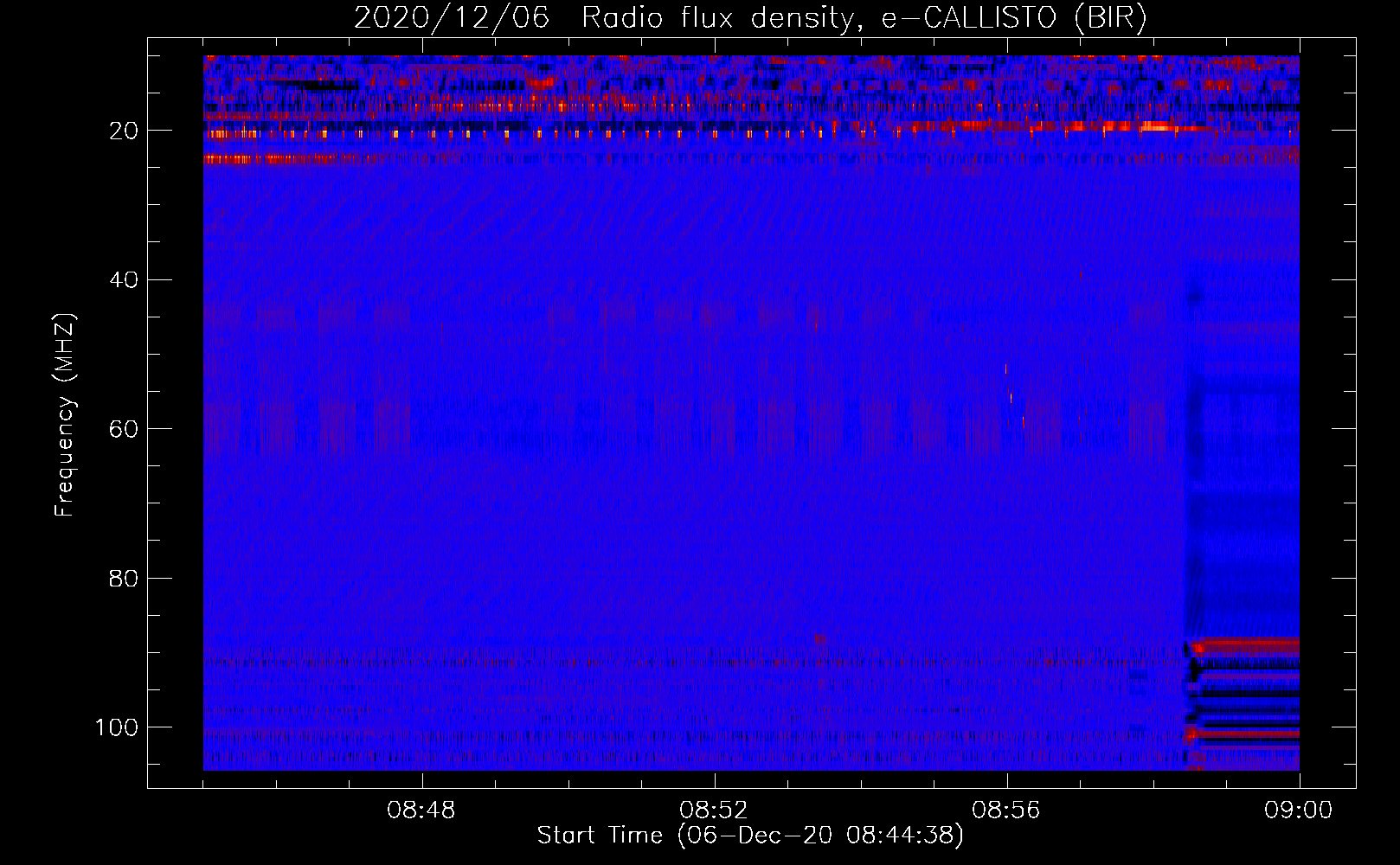The width and height of the screenshot is (1400, 865).
Task: Click the '08:52' time tick label
Action: pyautogui.click(x=714, y=811)
